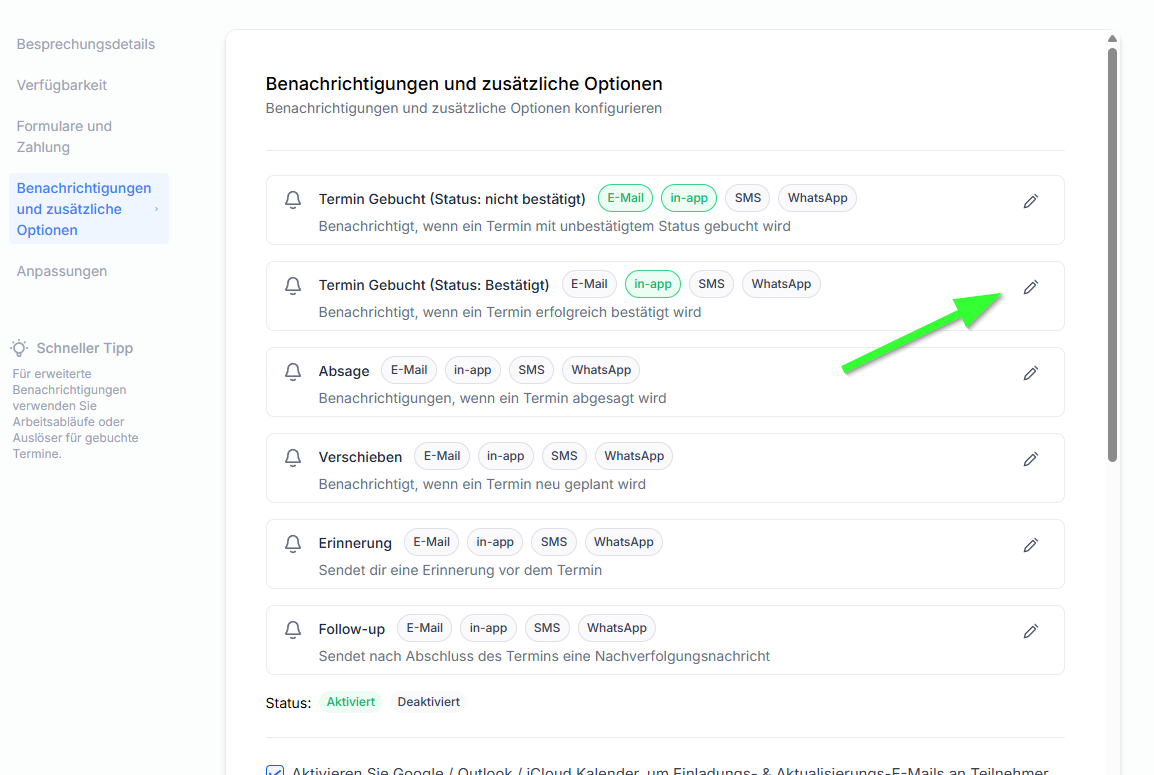Go to Verfügbarkeit section
The image size is (1154, 775).
click(61, 85)
